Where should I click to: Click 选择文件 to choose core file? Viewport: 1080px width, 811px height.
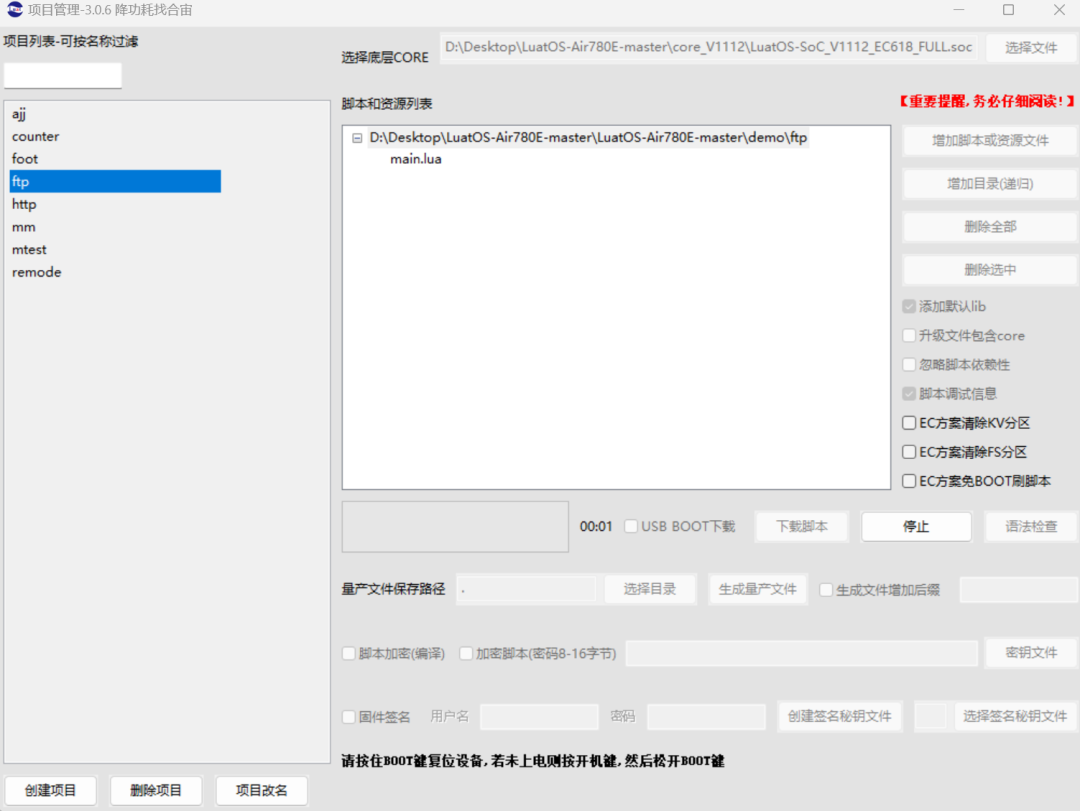(1030, 48)
